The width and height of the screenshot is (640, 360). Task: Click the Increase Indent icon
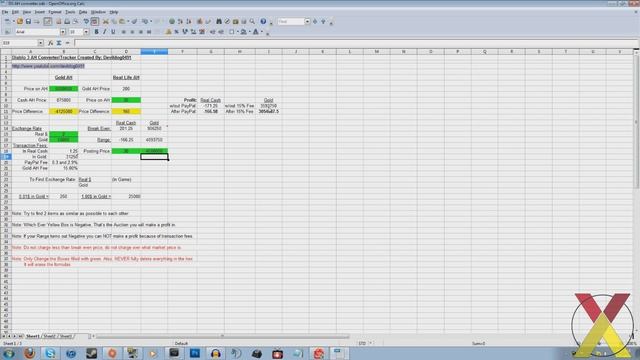tap(221, 32)
